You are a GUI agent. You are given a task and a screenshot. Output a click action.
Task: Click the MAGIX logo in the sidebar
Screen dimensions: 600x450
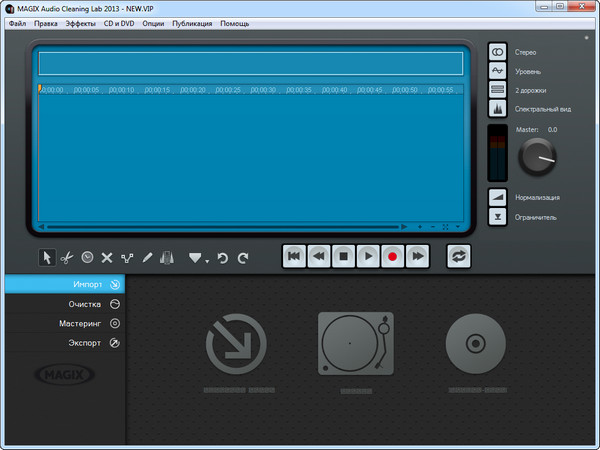[x=65, y=375]
